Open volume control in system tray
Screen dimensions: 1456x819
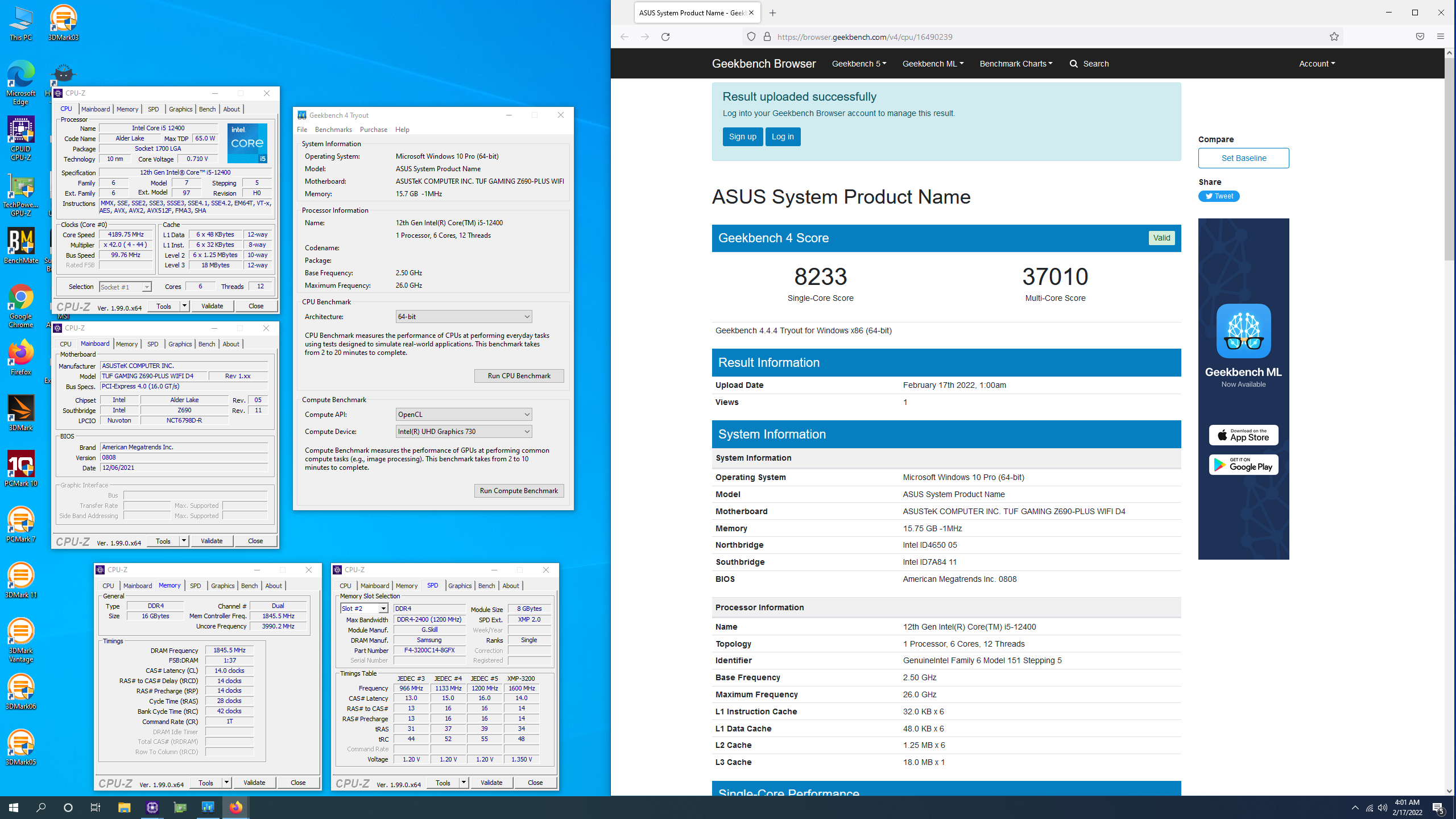1383,808
